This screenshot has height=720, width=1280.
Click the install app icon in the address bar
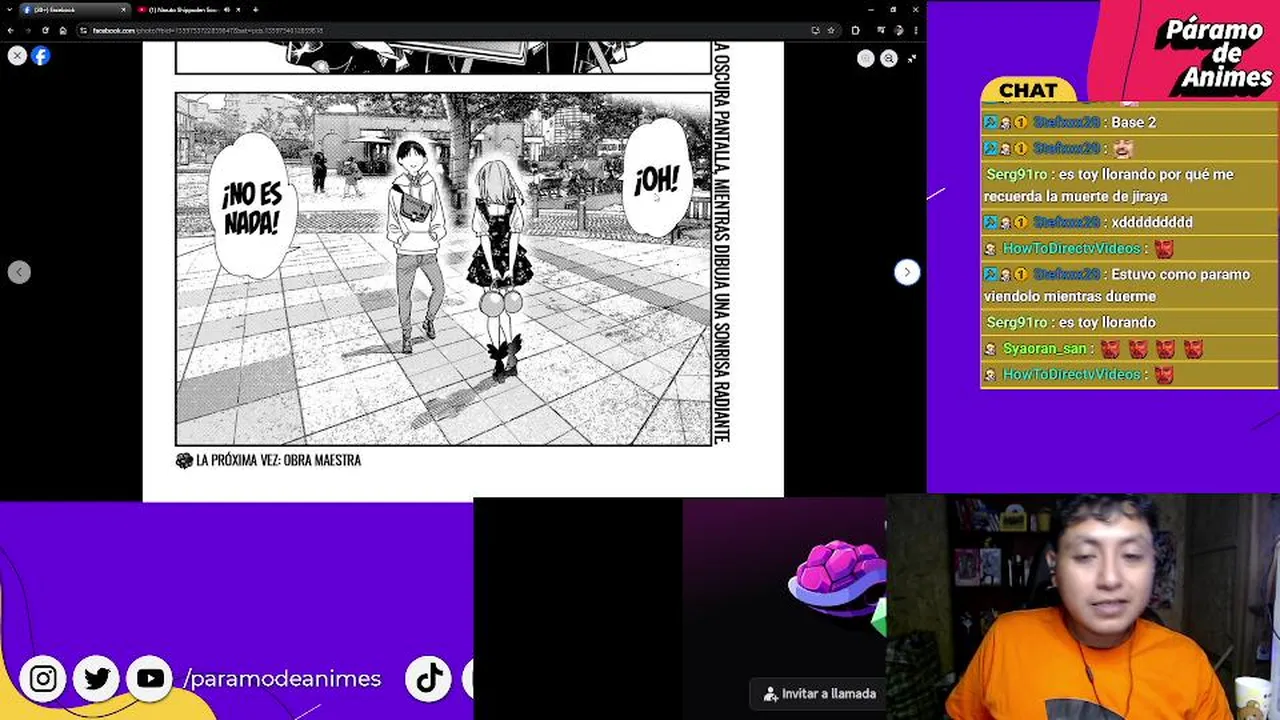[x=816, y=30]
